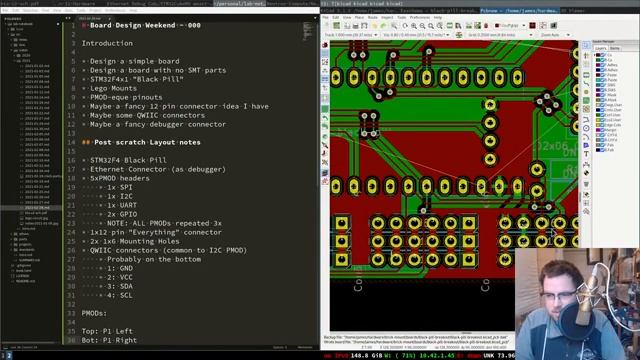The width and height of the screenshot is (640, 360).
Task: Toggle visibility checkbox for F.SilkS layer
Action: click(602, 85)
